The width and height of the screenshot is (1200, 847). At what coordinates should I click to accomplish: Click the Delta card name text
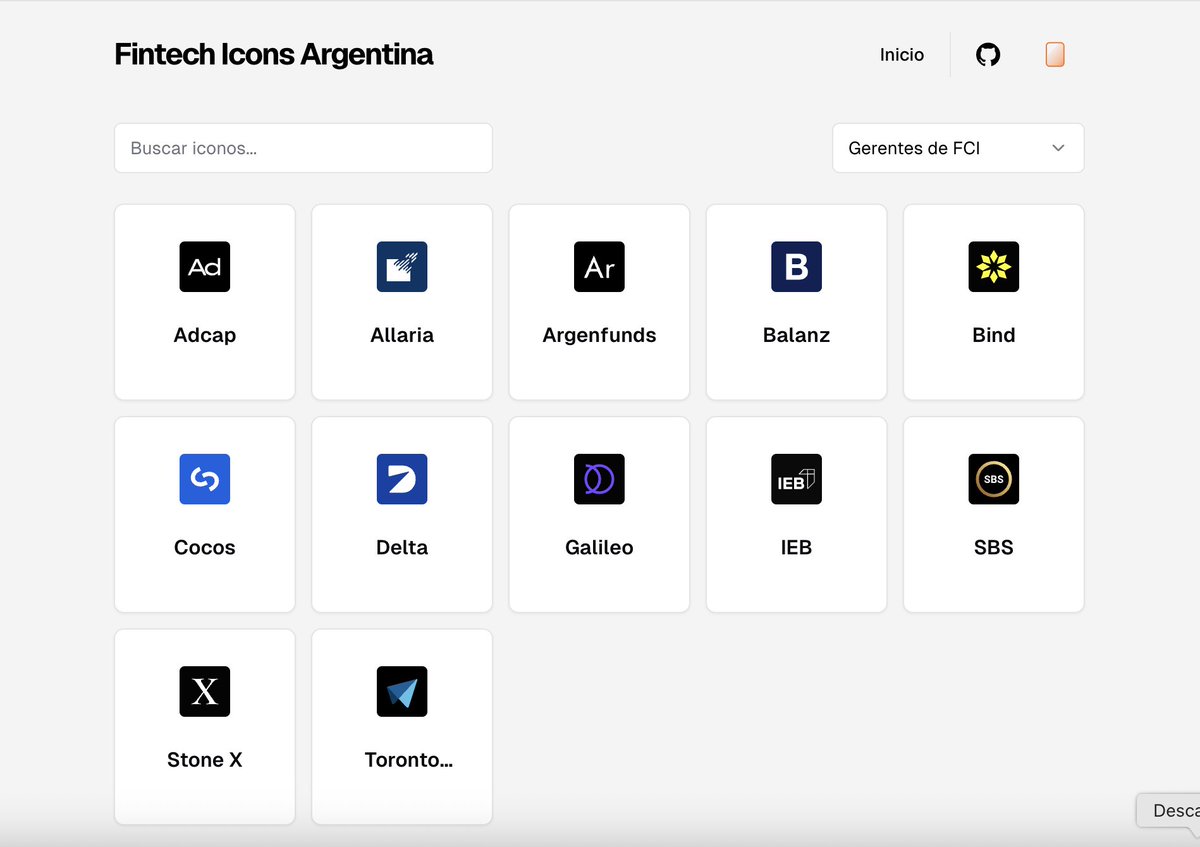(x=402, y=547)
